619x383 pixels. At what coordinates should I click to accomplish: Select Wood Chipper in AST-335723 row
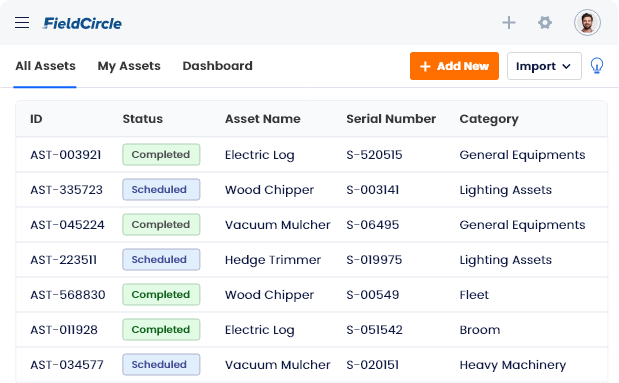click(x=269, y=190)
